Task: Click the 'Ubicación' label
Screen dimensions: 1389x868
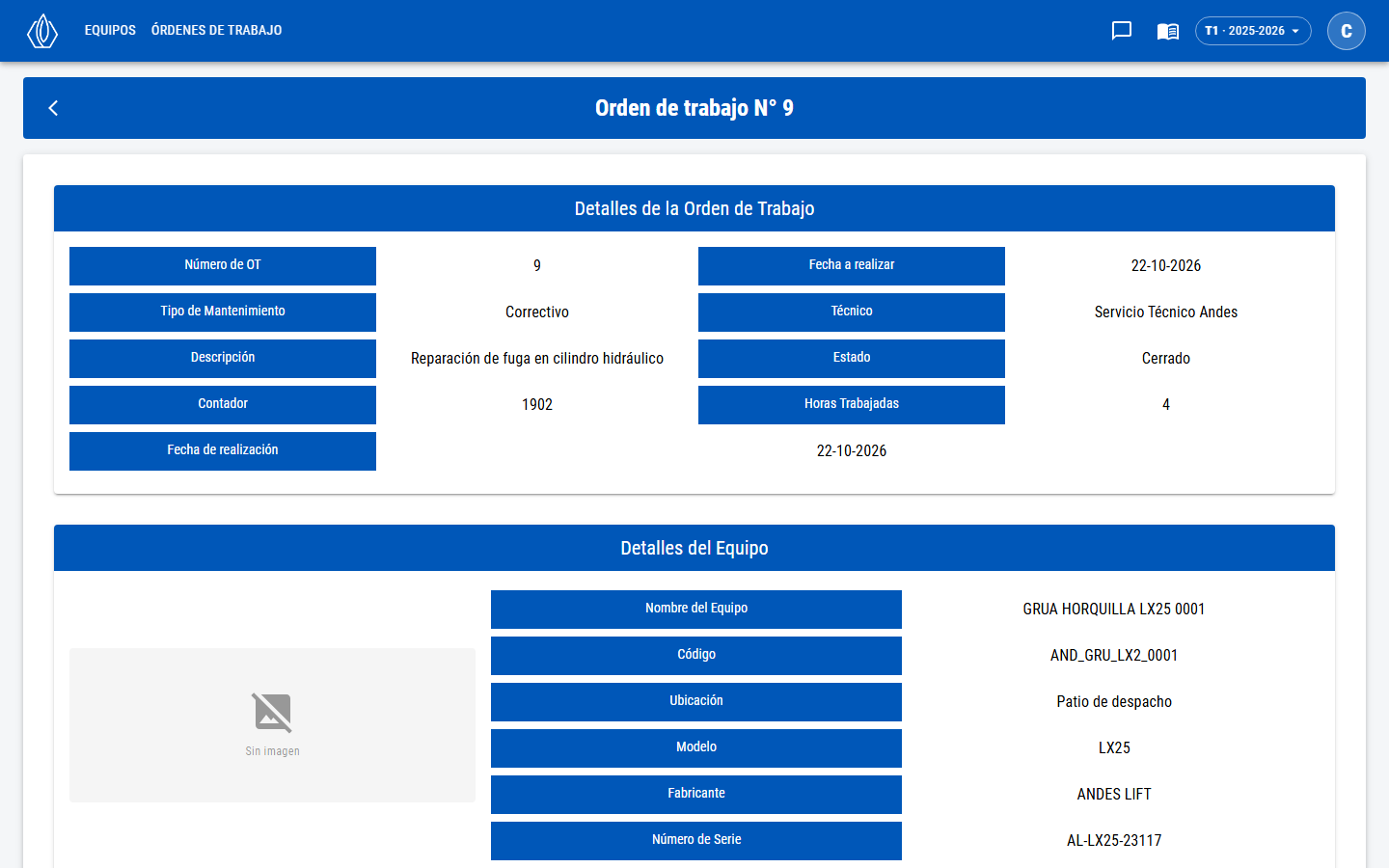Action: pyautogui.click(x=696, y=701)
